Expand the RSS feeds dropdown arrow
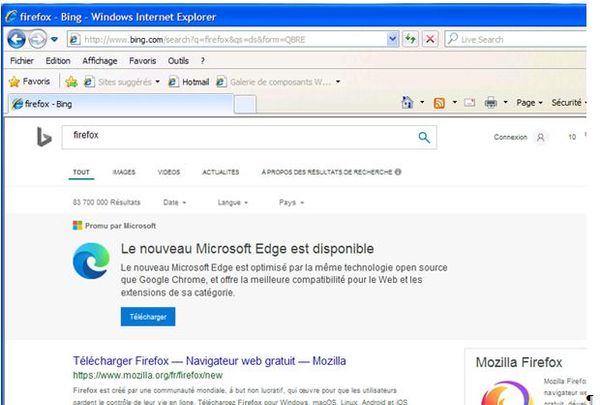Viewport: 600px width, 405px height. (455, 102)
